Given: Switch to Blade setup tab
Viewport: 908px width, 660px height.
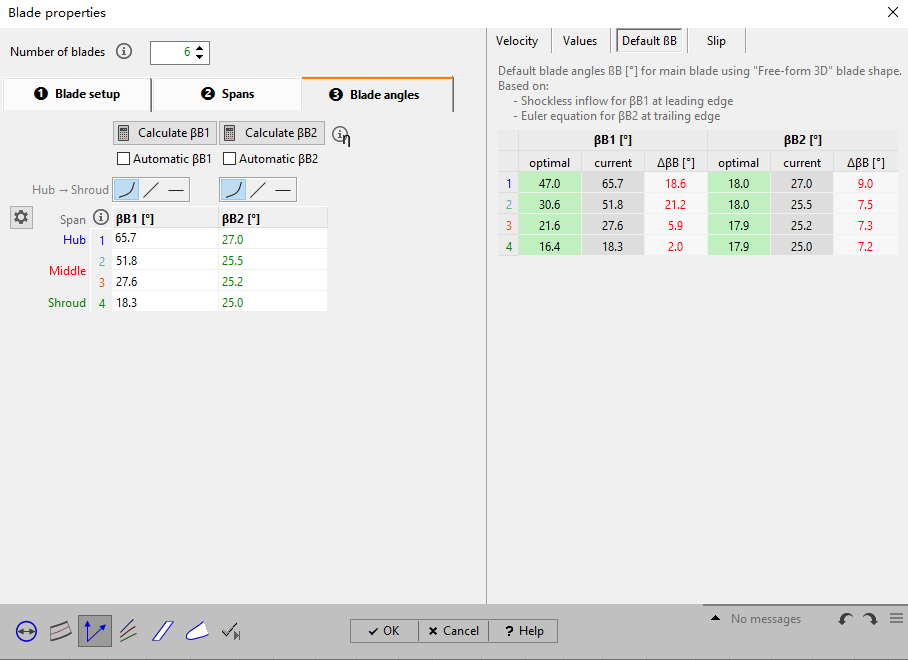Looking at the screenshot, I should click(77, 94).
